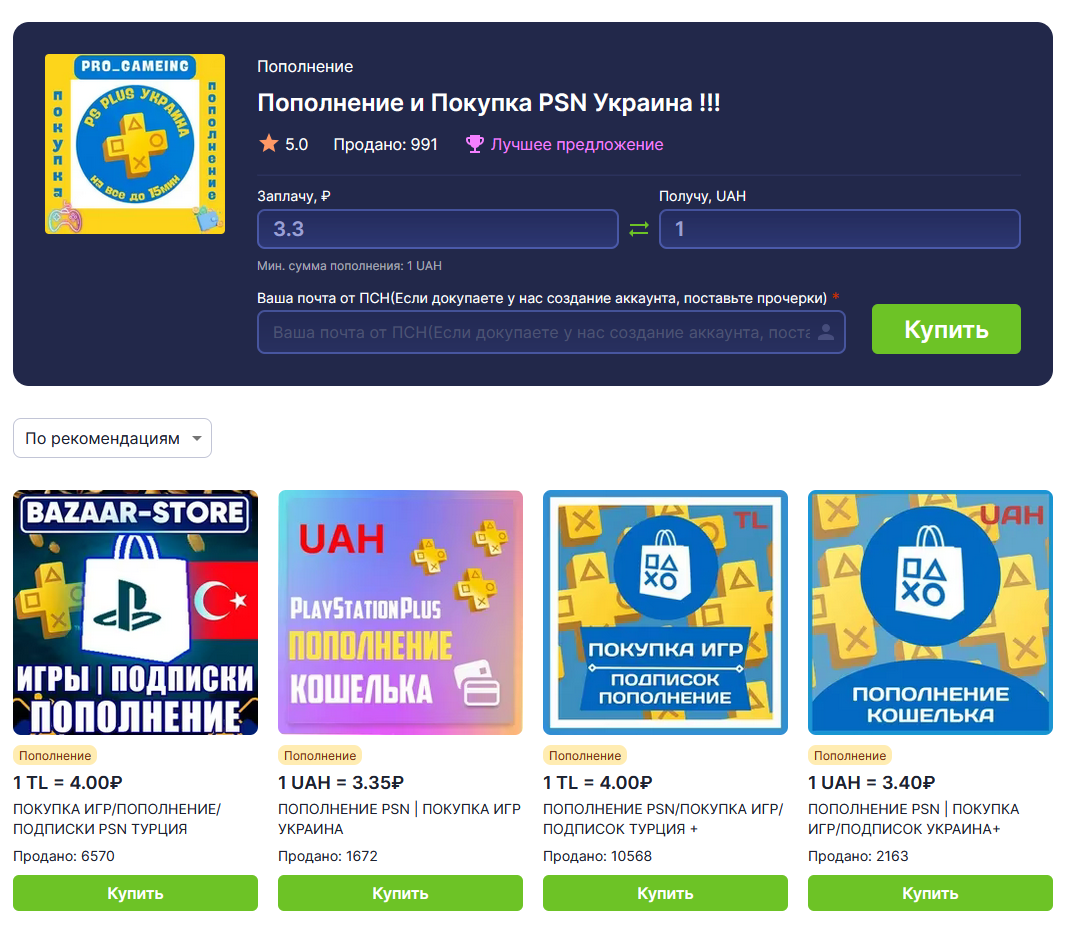The height and width of the screenshot is (929, 1071).
Task: Click the price '1 UAH = 3.40₽'
Action: (x=872, y=782)
